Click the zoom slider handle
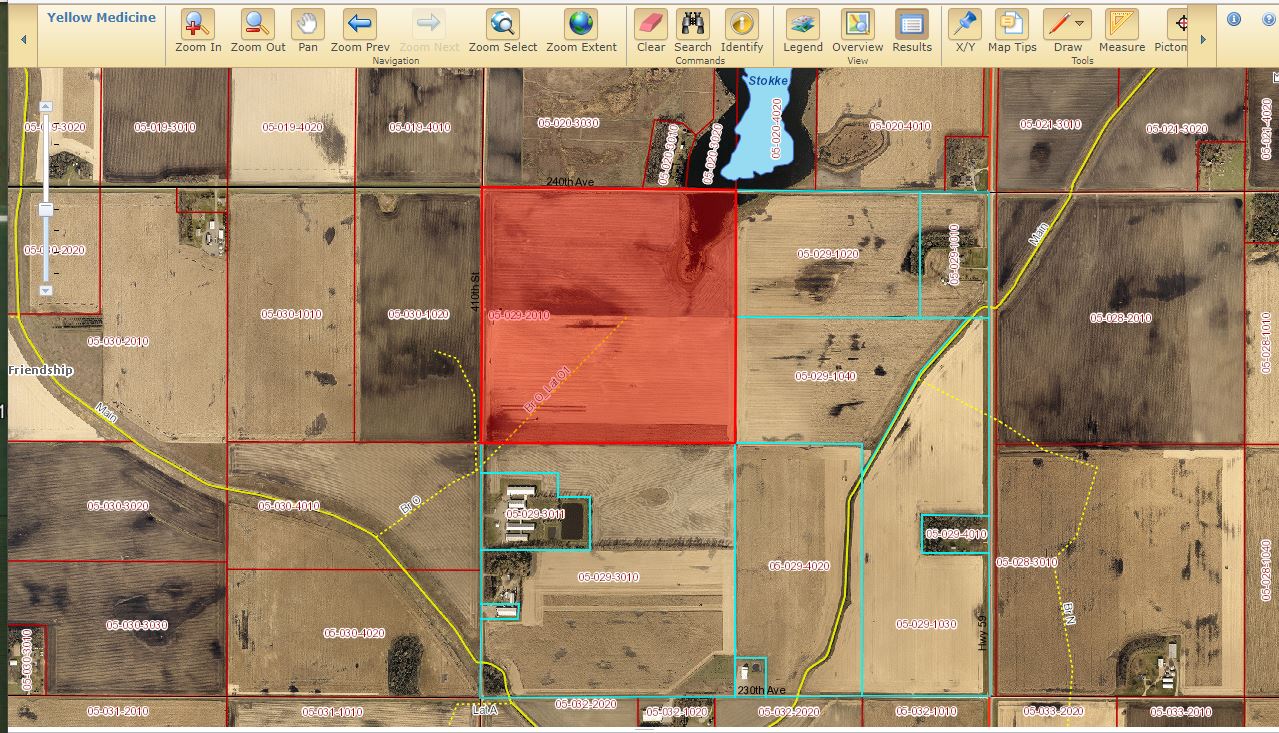1279x733 pixels. 45,209
